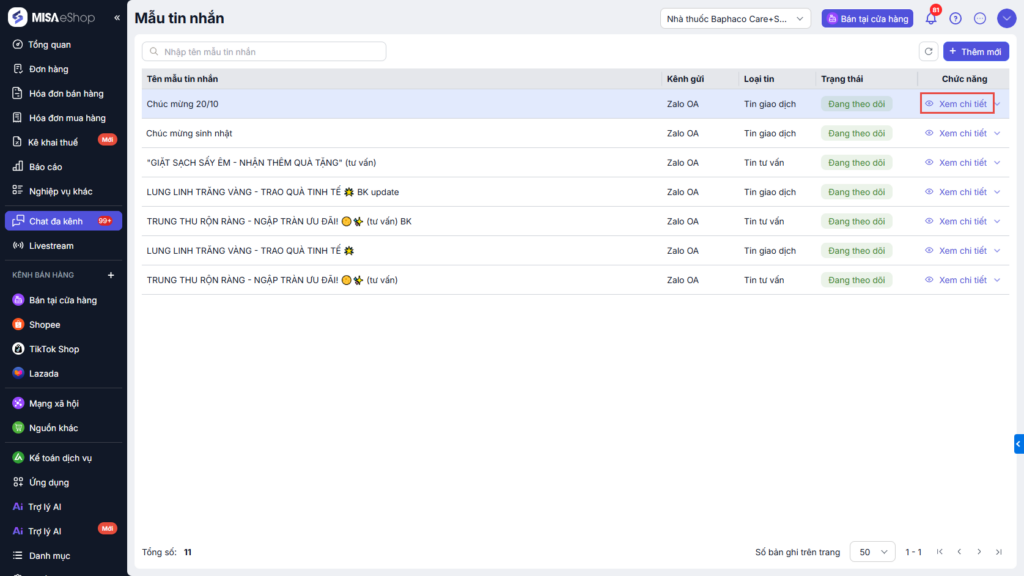Expand the action chevron for Chúc mừng sinh nhật row
1024x576 pixels.
pos(997,133)
